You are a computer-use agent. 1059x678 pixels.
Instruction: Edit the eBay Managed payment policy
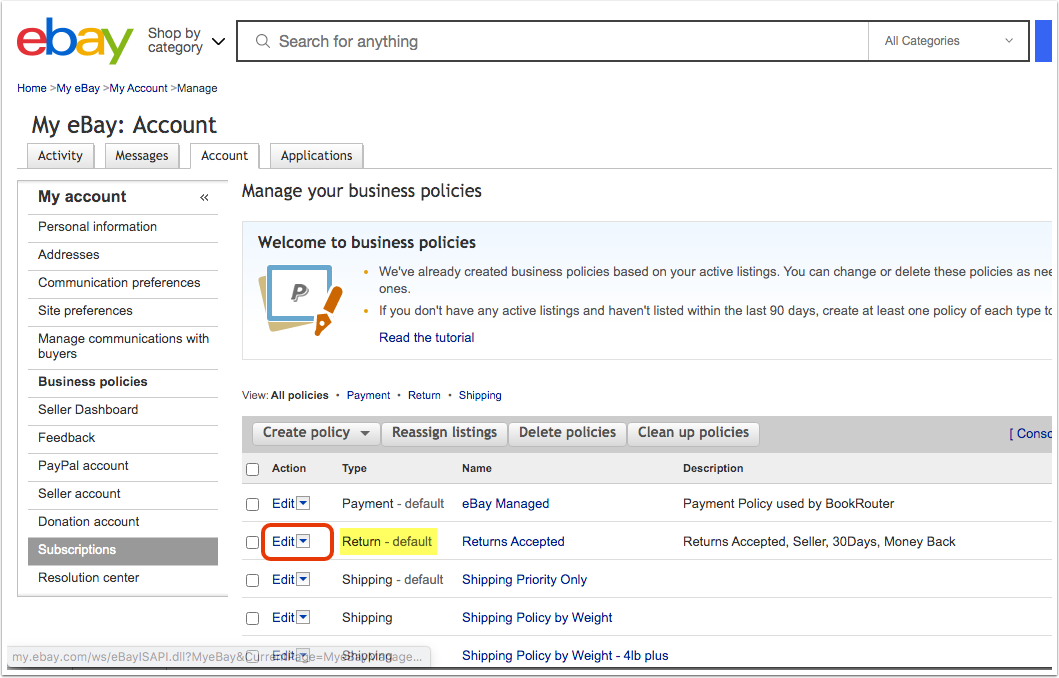[283, 504]
